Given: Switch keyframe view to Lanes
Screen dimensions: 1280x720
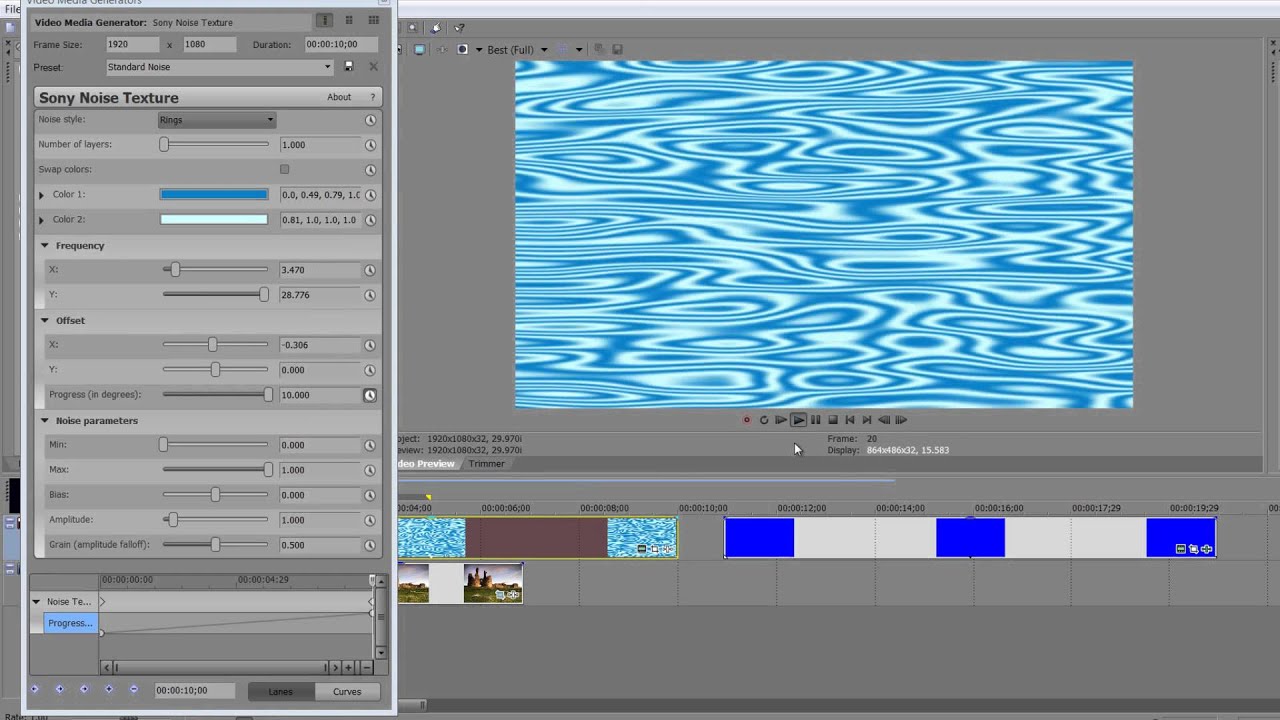Looking at the screenshot, I should click(x=281, y=691).
